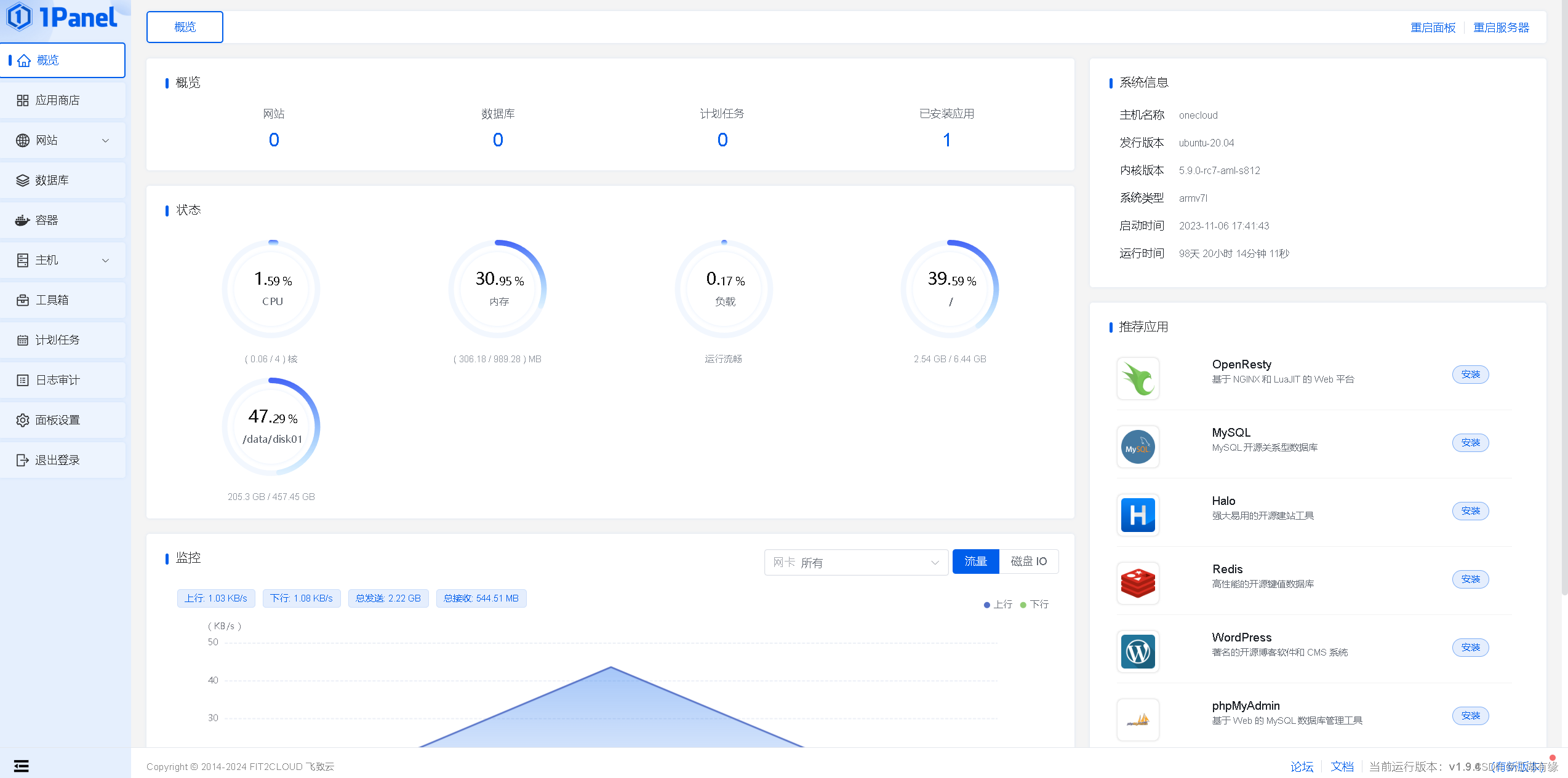This screenshot has height=778, width=1568.
Task: Switch monitor to Traffic (流量) mode
Action: [x=975, y=561]
